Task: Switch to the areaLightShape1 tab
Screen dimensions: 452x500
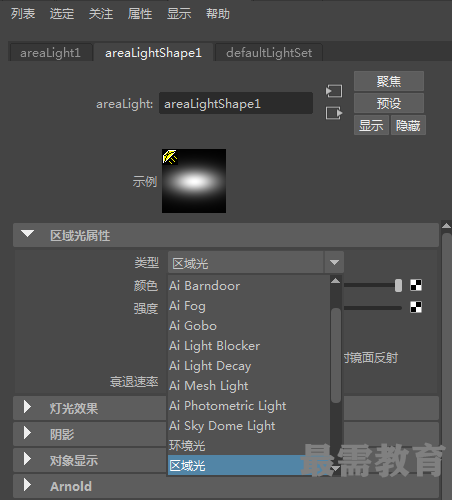Action: (153, 53)
